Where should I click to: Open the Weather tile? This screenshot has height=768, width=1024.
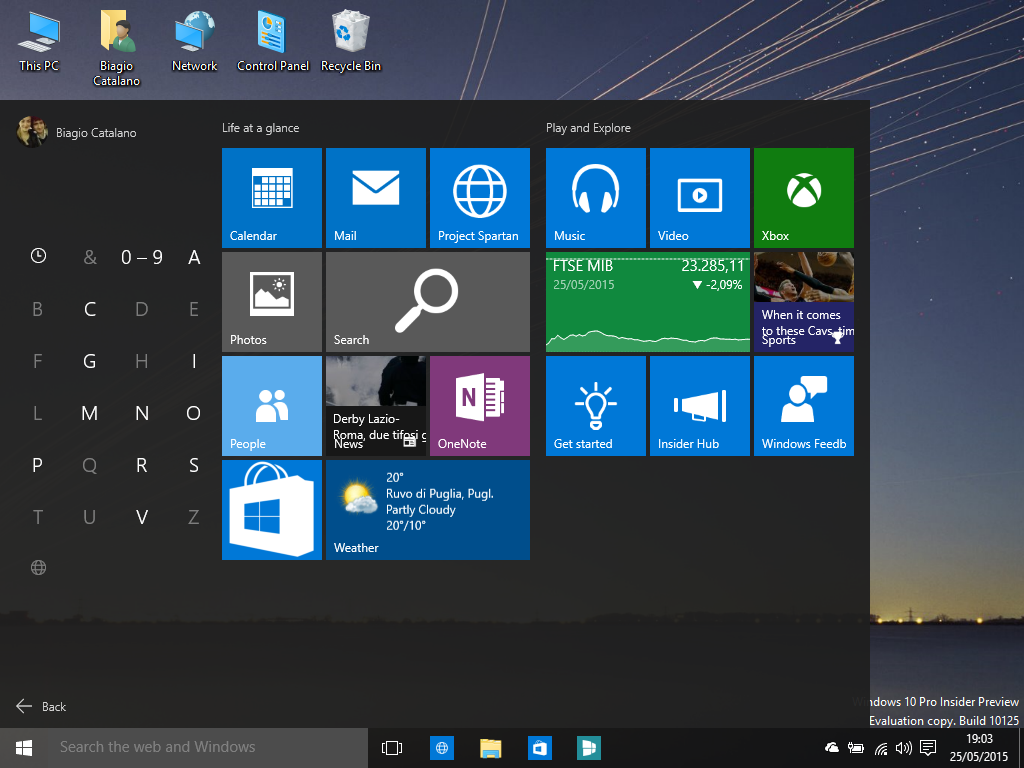click(428, 509)
